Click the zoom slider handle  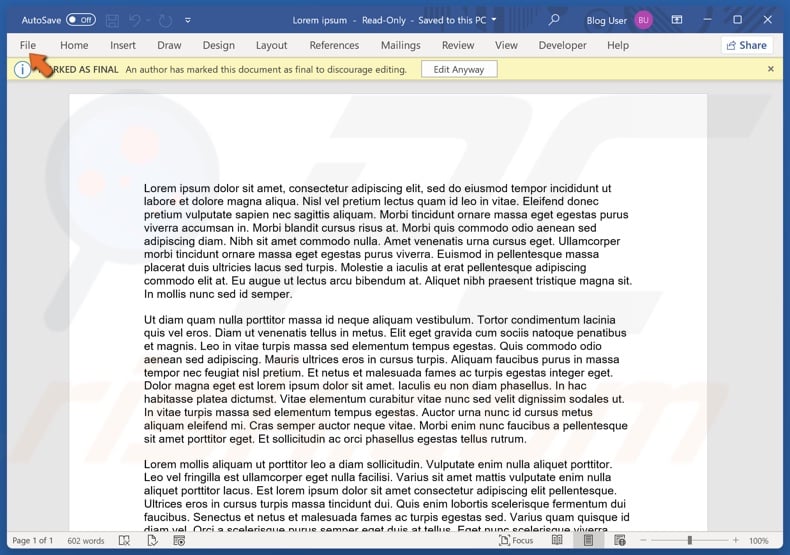pos(690,540)
